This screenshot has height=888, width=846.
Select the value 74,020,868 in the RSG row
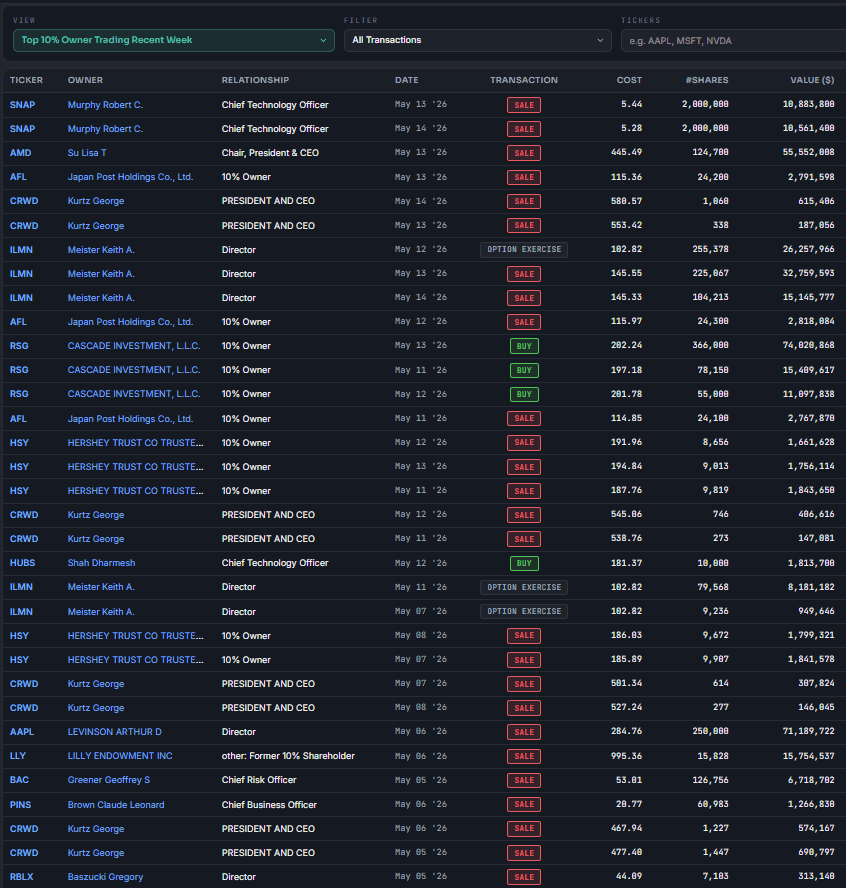click(x=808, y=345)
